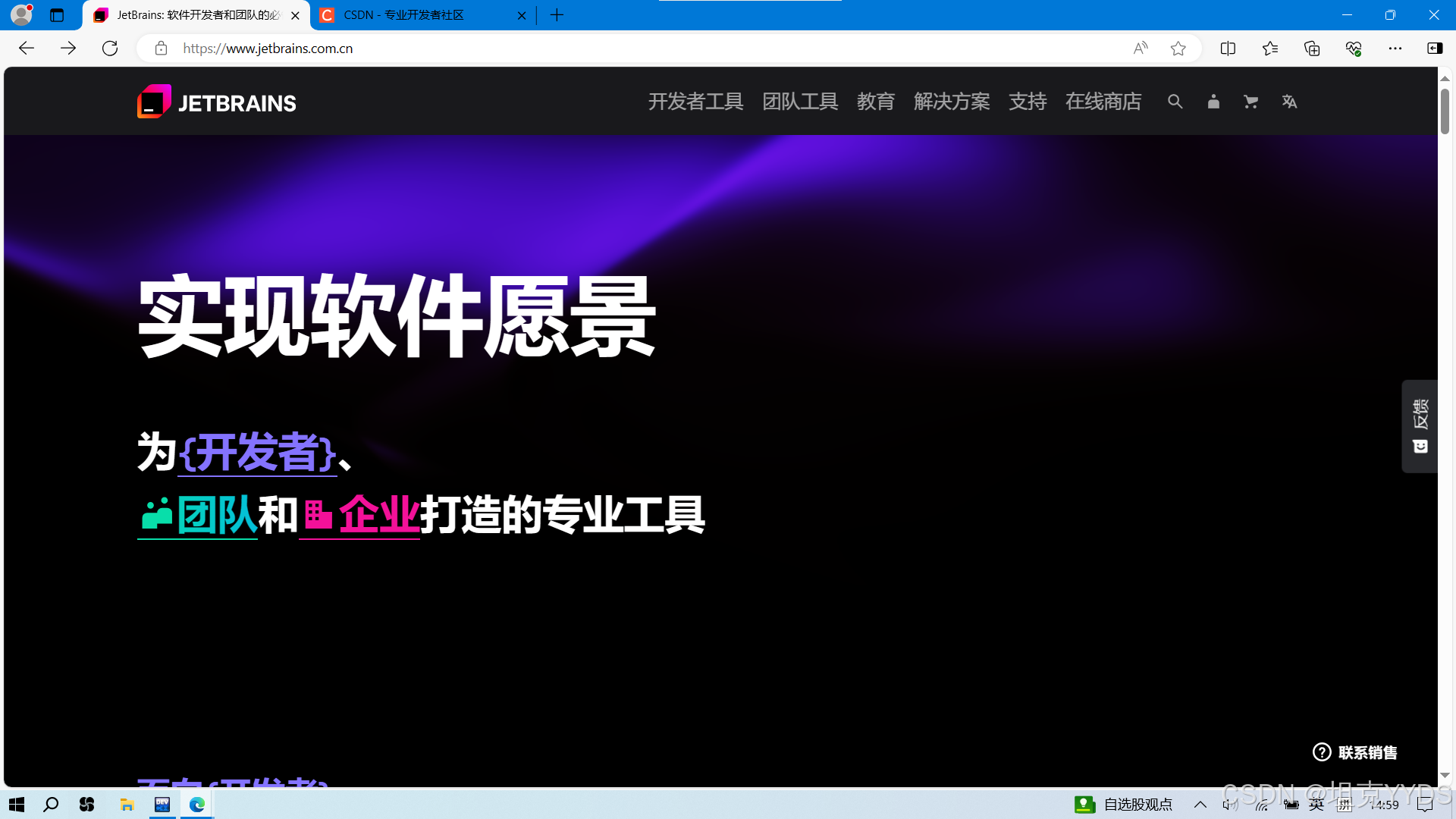Open the site search magnifier icon

point(1175,102)
